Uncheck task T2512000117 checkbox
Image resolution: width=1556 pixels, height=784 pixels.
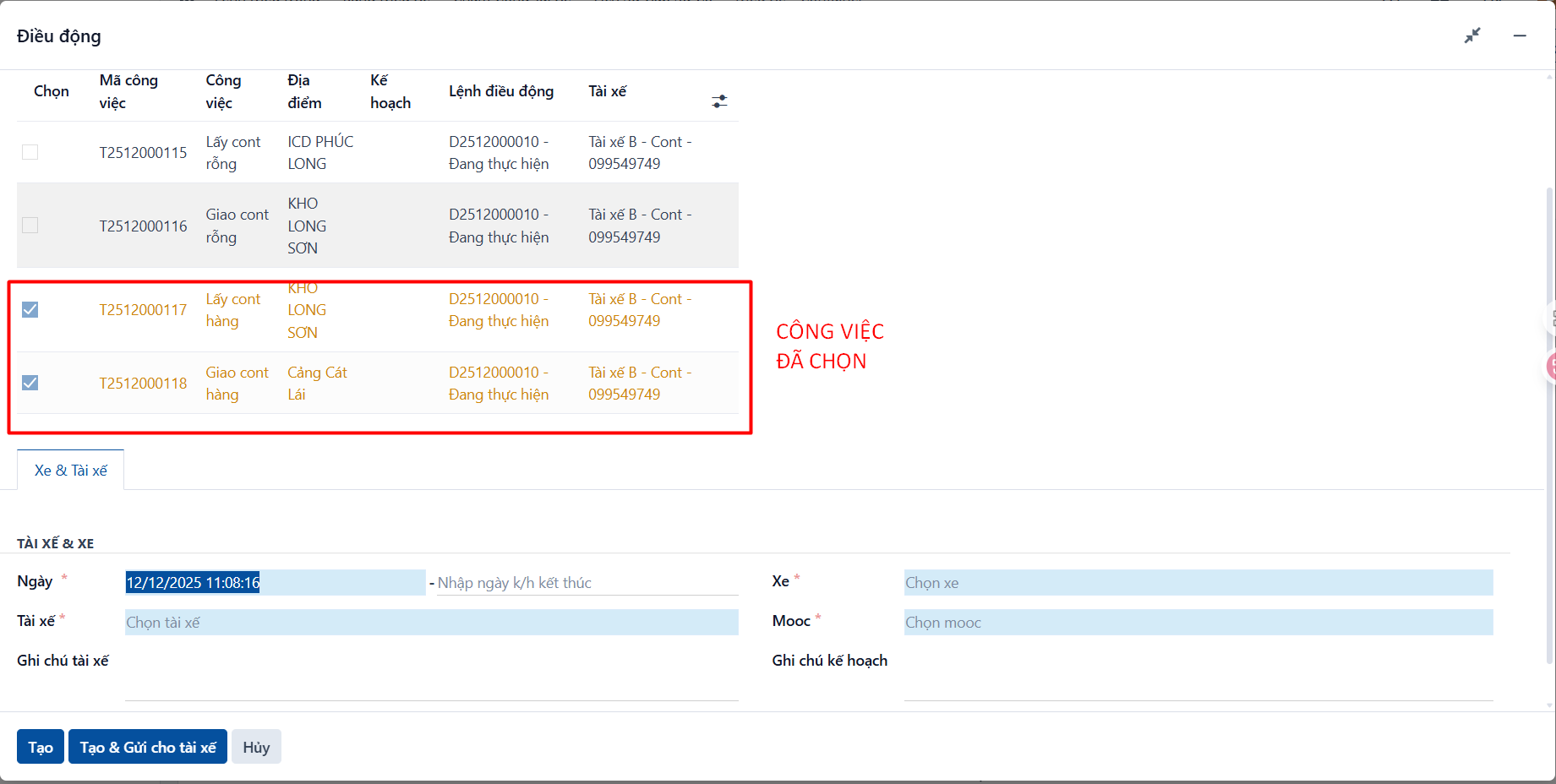[30, 309]
